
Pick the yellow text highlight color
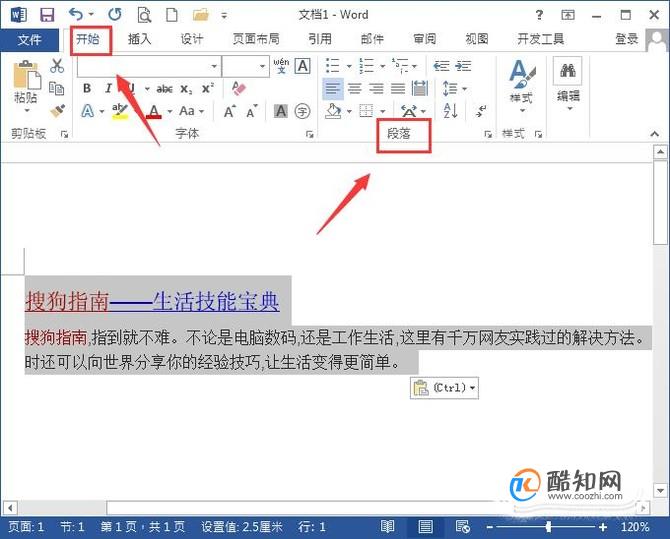[x=119, y=112]
